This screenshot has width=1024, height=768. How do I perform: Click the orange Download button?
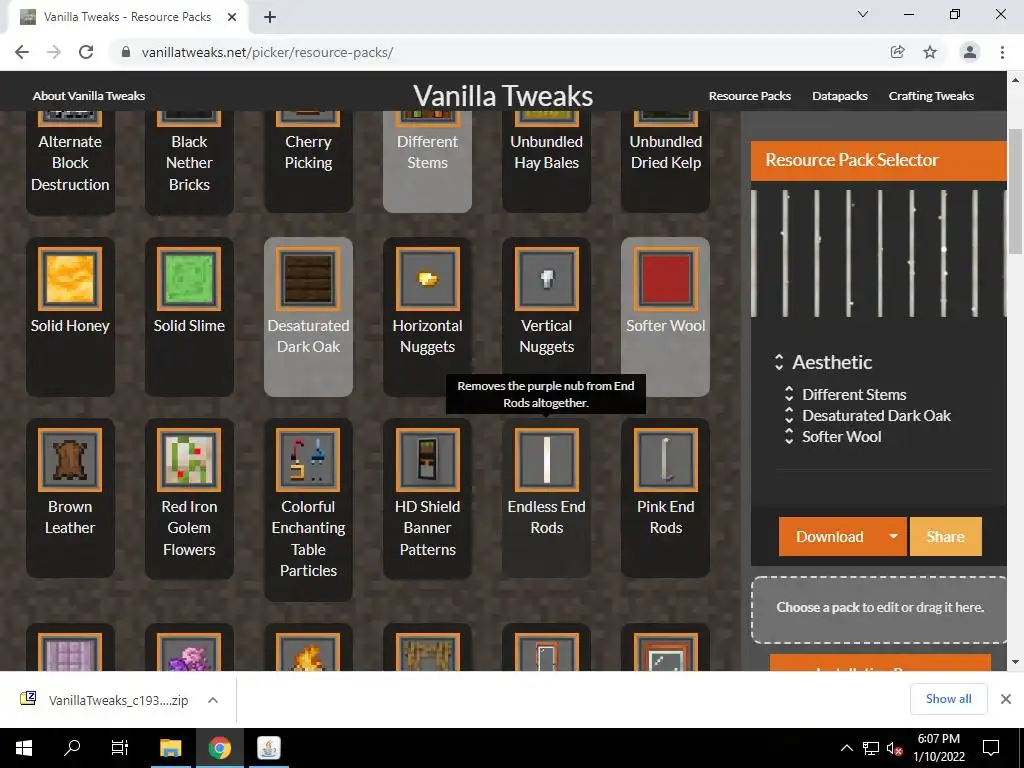[829, 536]
